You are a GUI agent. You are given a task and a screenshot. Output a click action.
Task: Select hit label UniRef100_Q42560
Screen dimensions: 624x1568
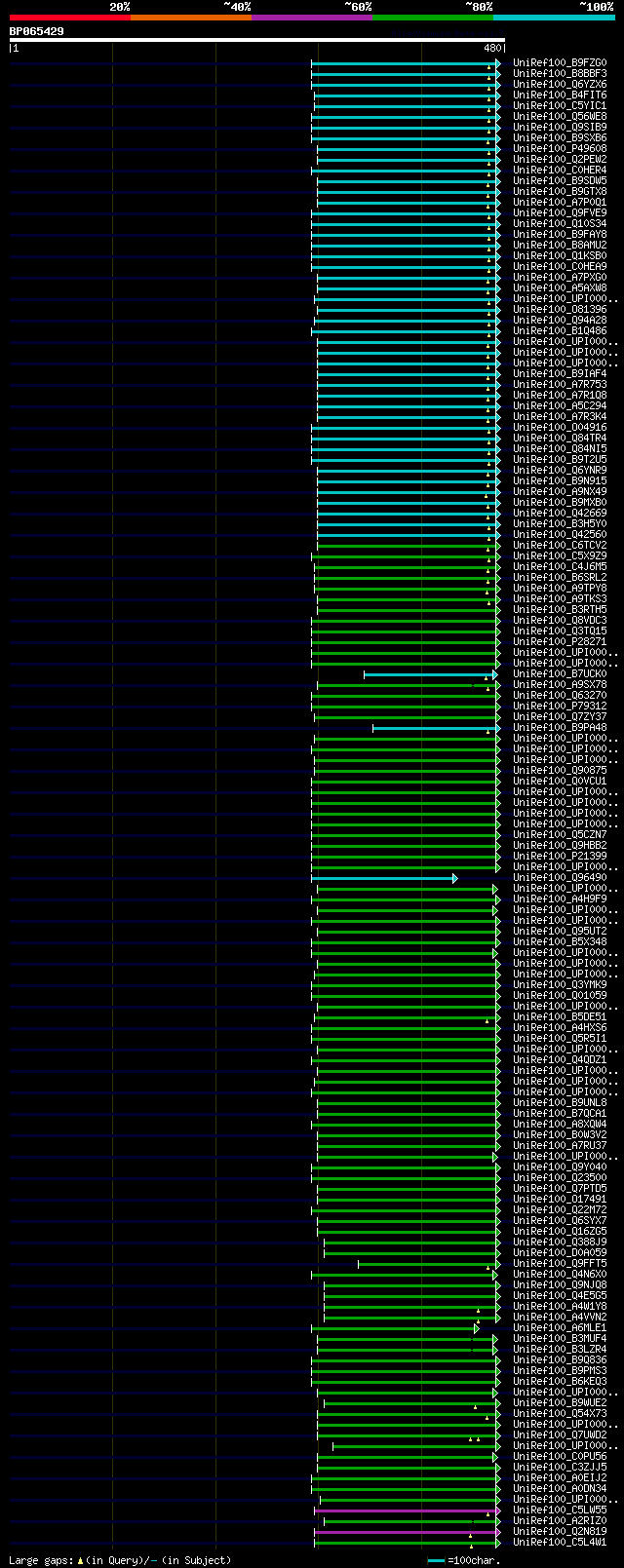click(x=560, y=535)
